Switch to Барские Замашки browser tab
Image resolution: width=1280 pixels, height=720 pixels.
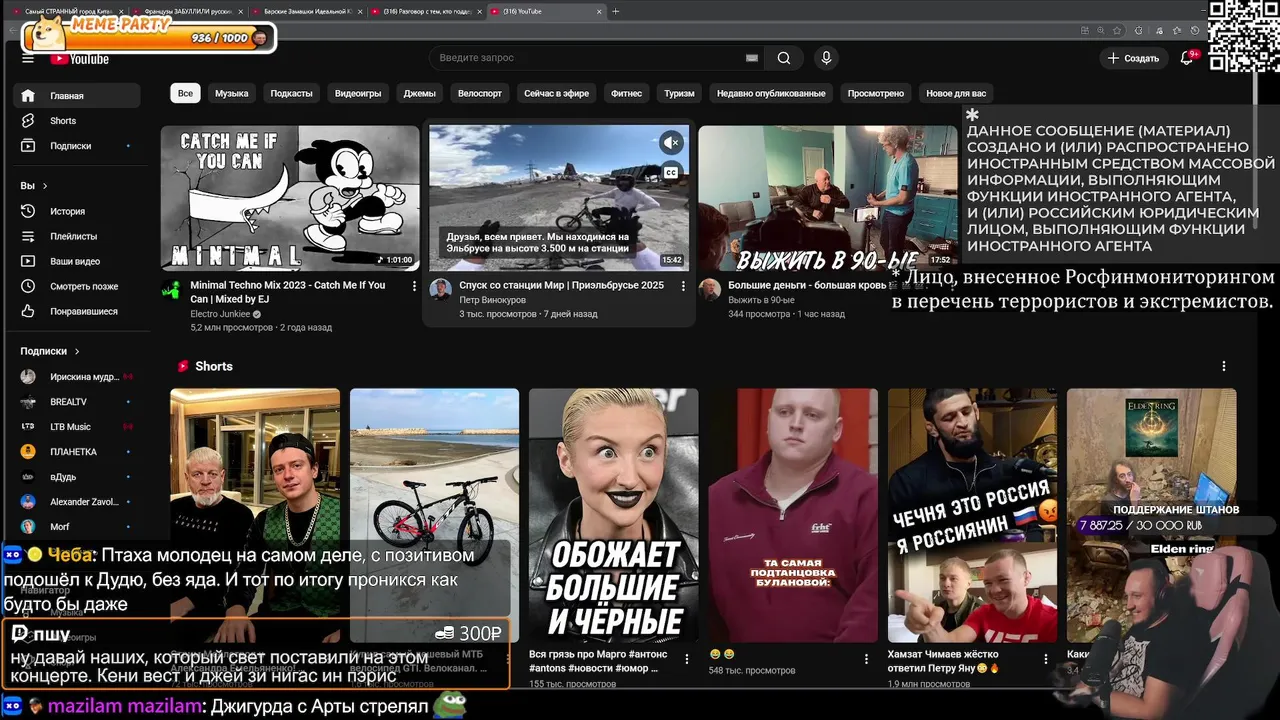pos(306,11)
